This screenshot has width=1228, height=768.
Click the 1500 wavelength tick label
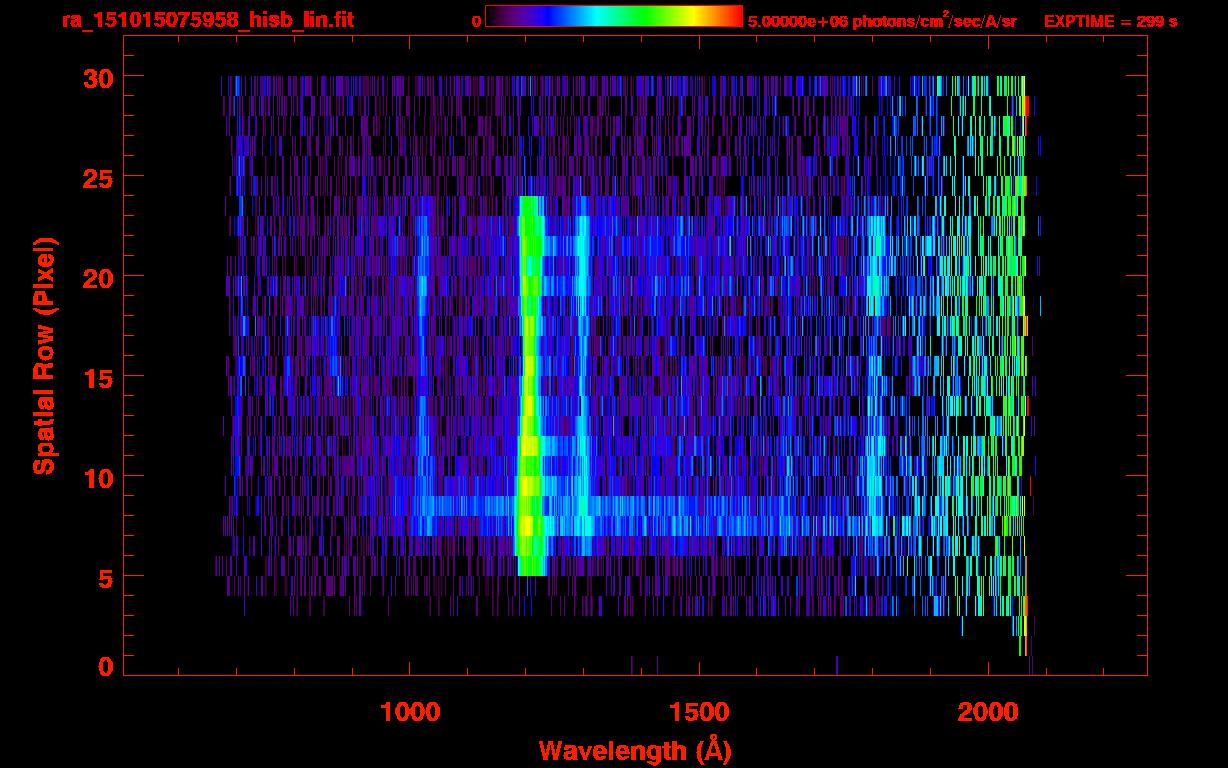[x=698, y=712]
